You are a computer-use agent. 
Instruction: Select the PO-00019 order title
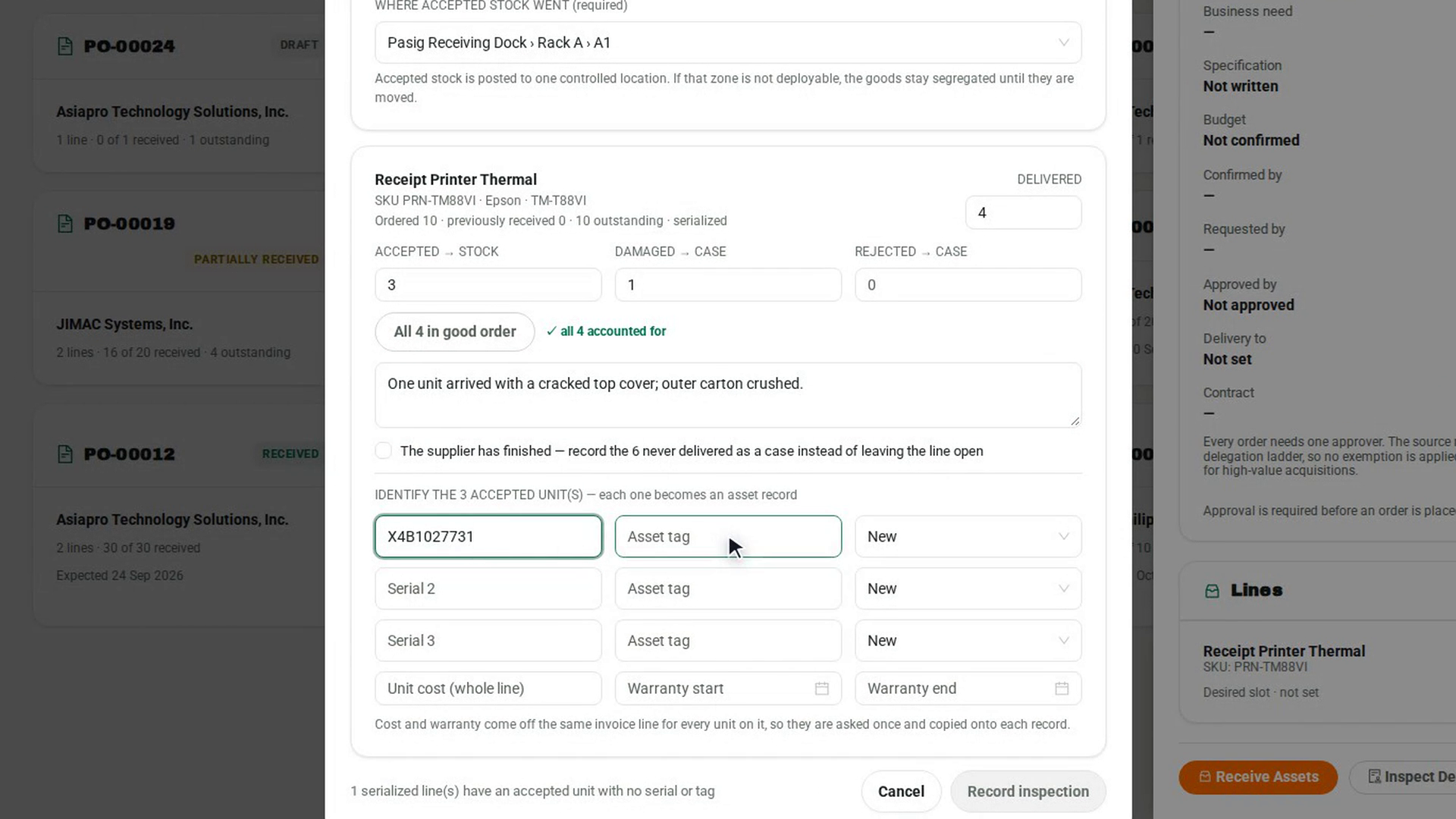130,224
